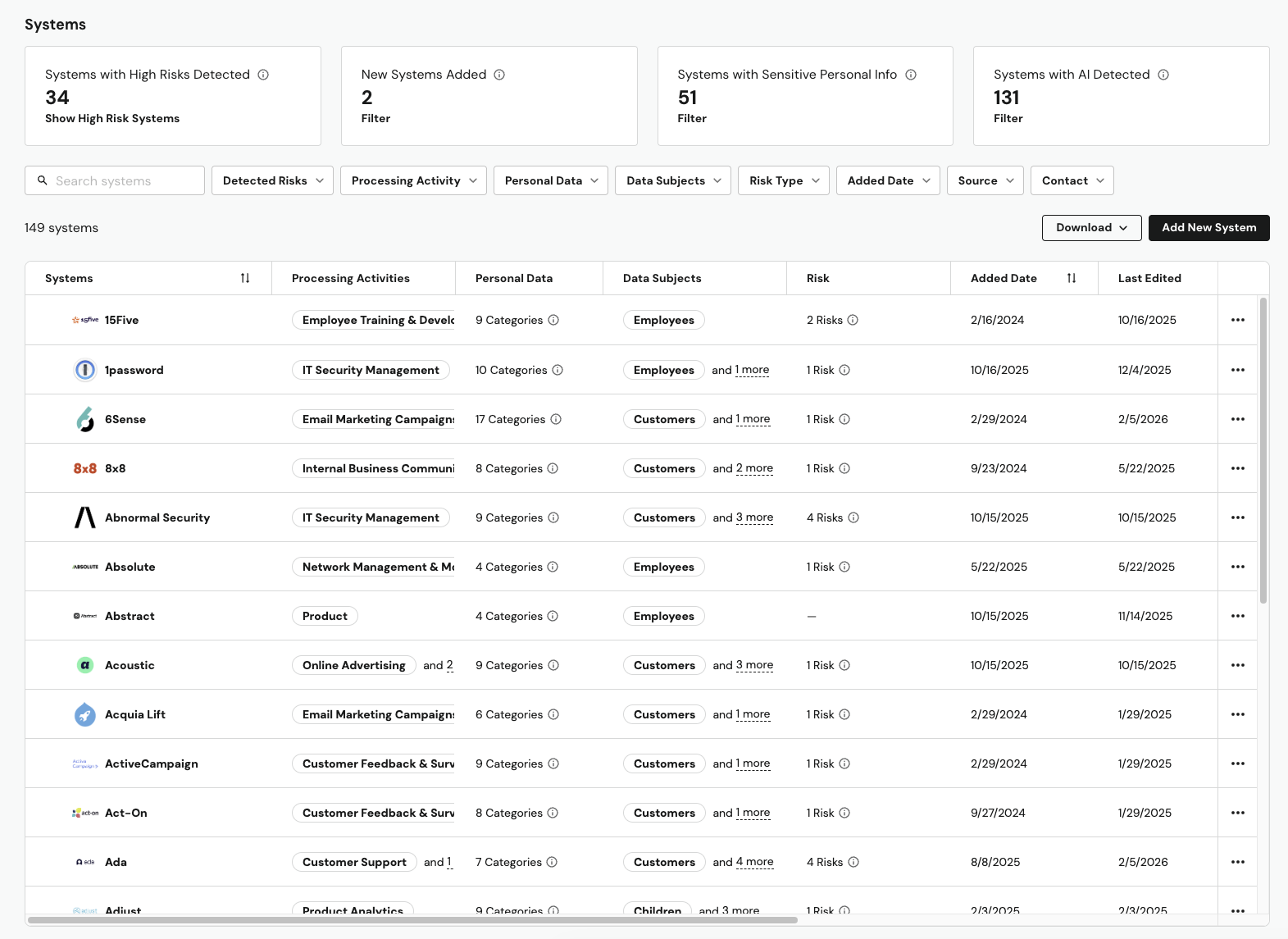Open the three-dot menu for 15Five row
Viewport: 1288px width, 939px height.
[1237, 320]
